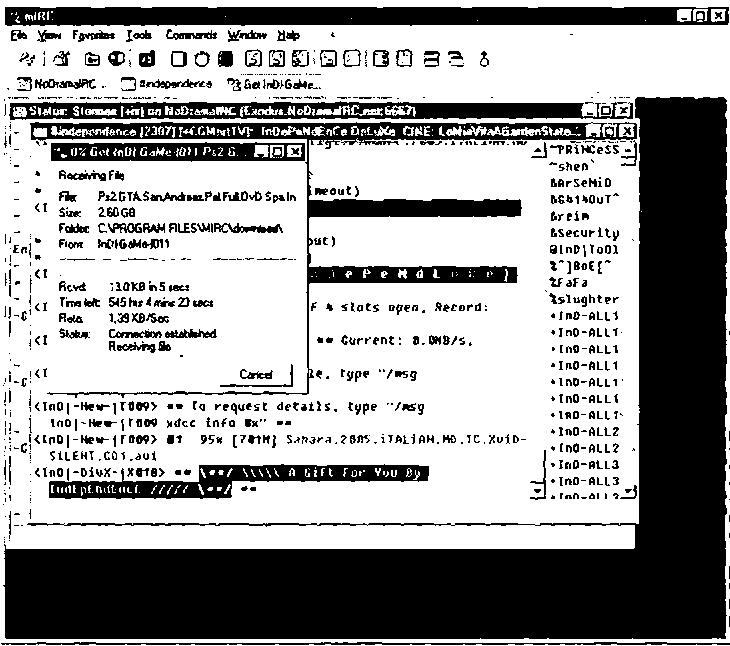
Task: Open the View menu
Action: pyautogui.click(x=49, y=35)
